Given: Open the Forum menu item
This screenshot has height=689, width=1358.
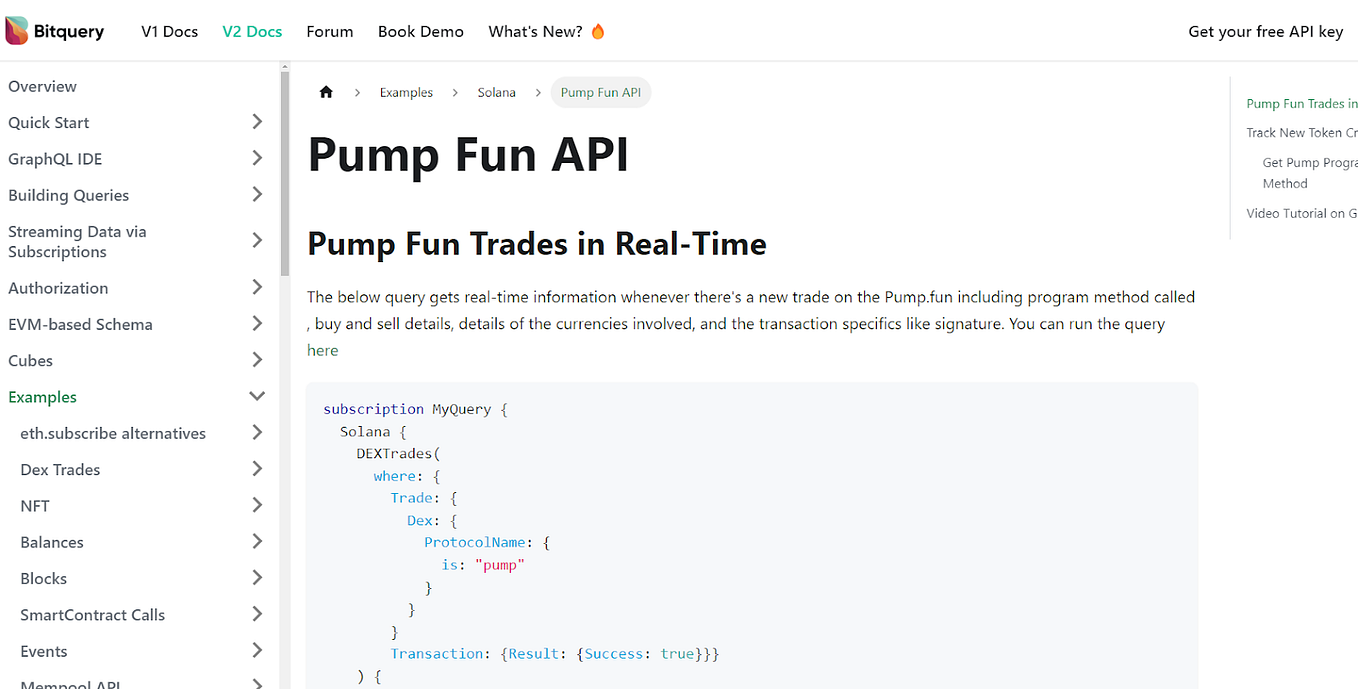Looking at the screenshot, I should pyautogui.click(x=330, y=31).
